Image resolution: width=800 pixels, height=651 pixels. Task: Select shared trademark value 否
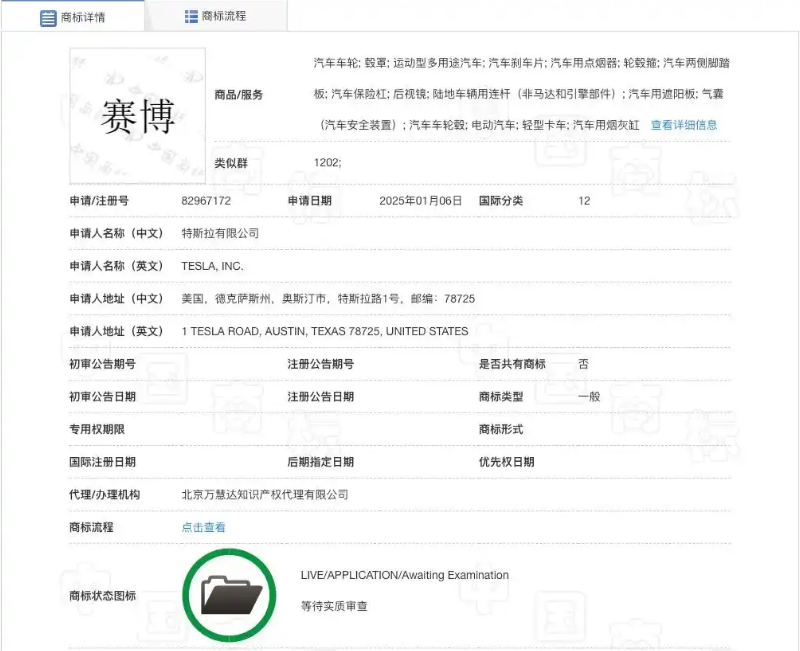click(x=584, y=364)
